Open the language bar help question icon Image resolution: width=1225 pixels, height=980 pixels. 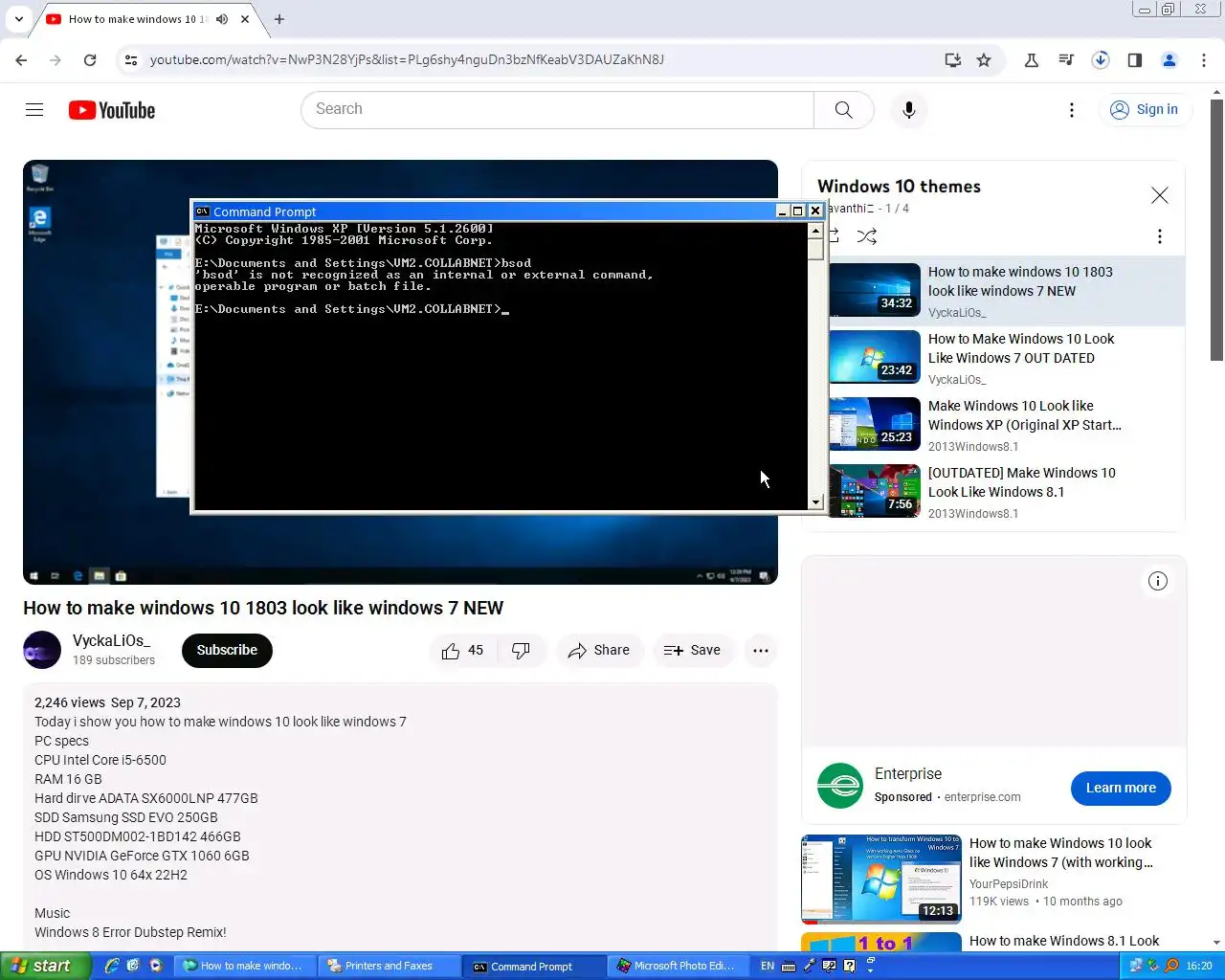[x=849, y=966]
